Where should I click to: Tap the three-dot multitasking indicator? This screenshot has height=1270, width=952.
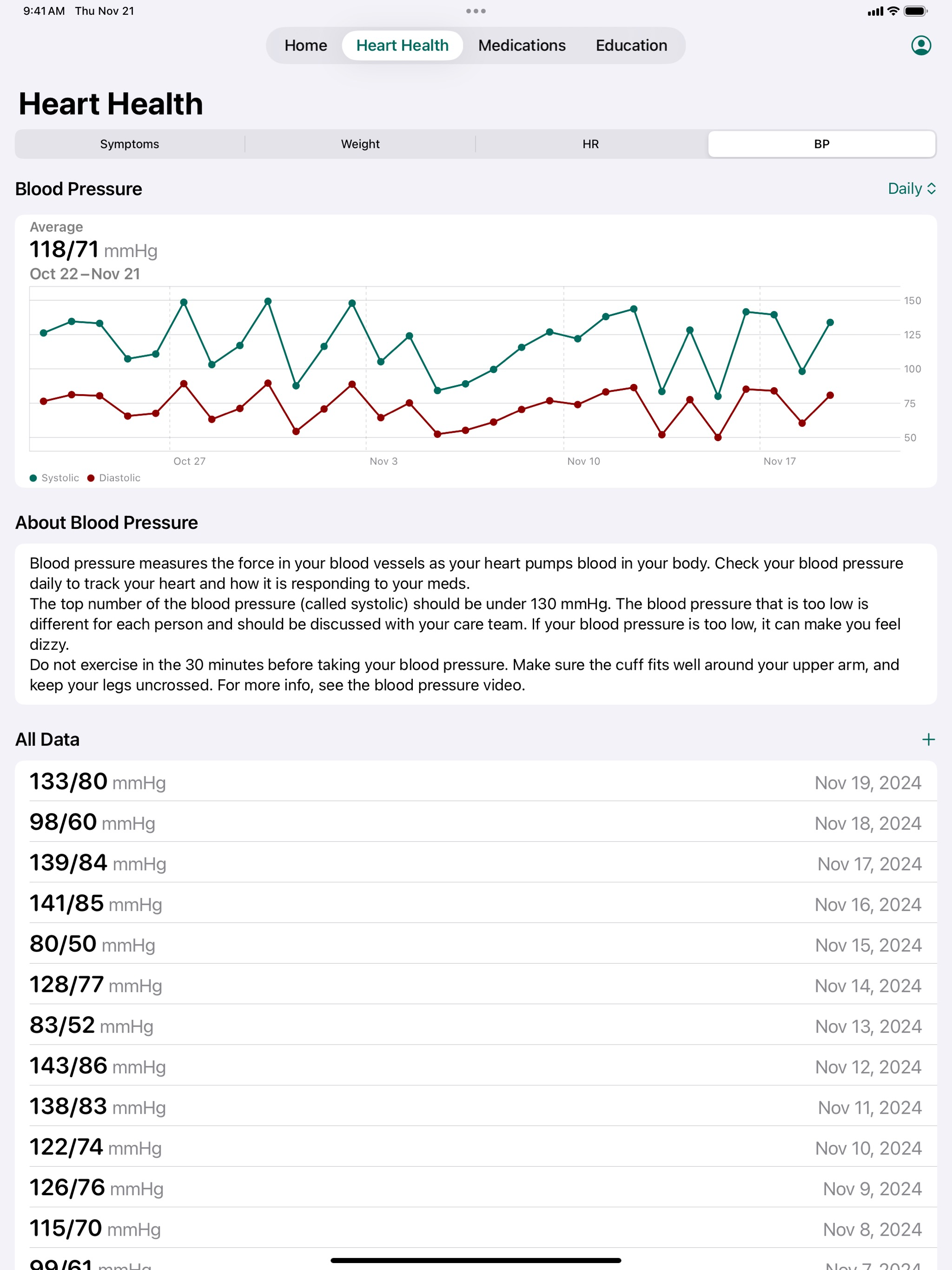[x=476, y=11]
